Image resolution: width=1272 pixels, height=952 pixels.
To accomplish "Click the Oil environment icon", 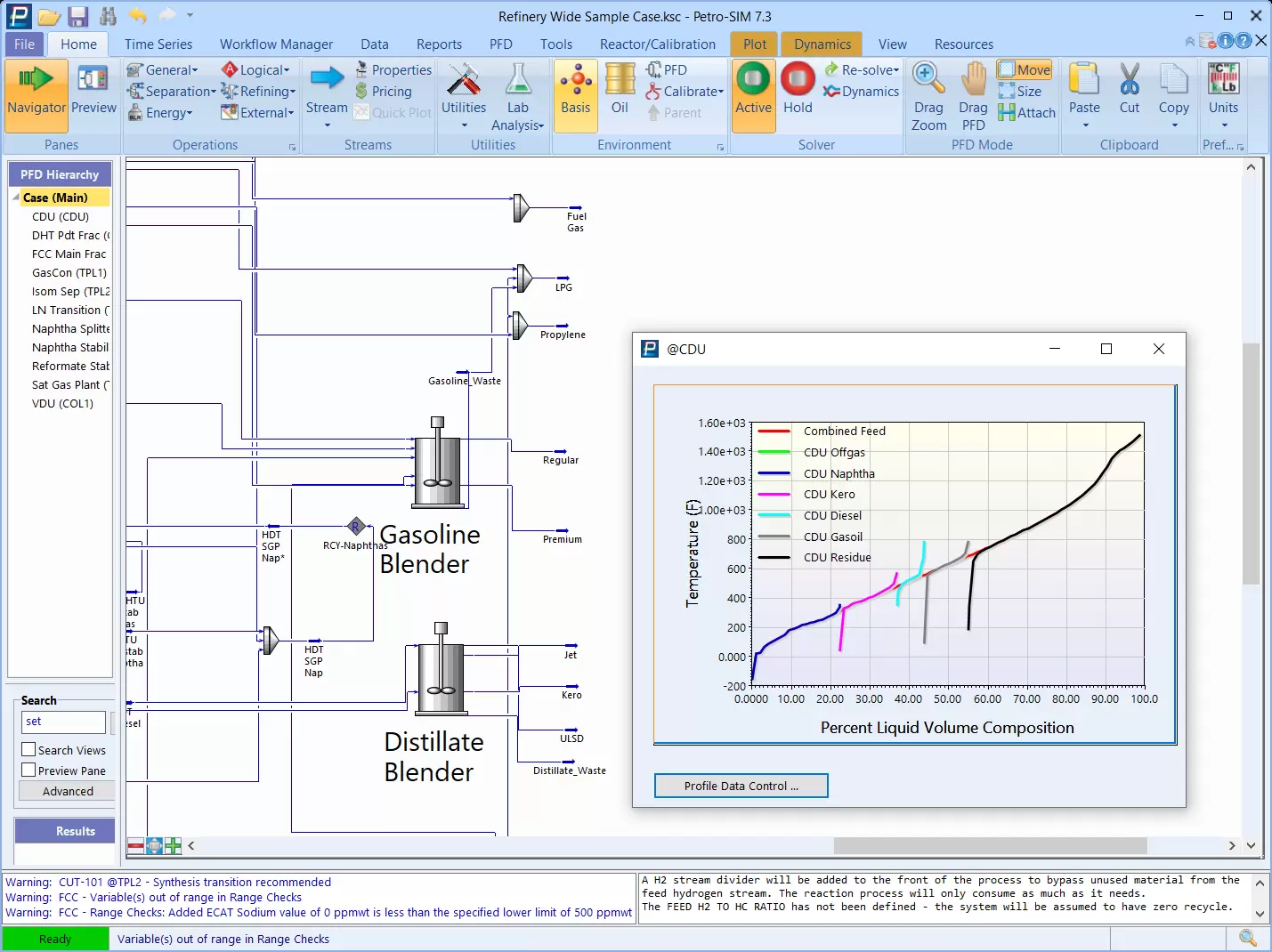I will pyautogui.click(x=620, y=79).
